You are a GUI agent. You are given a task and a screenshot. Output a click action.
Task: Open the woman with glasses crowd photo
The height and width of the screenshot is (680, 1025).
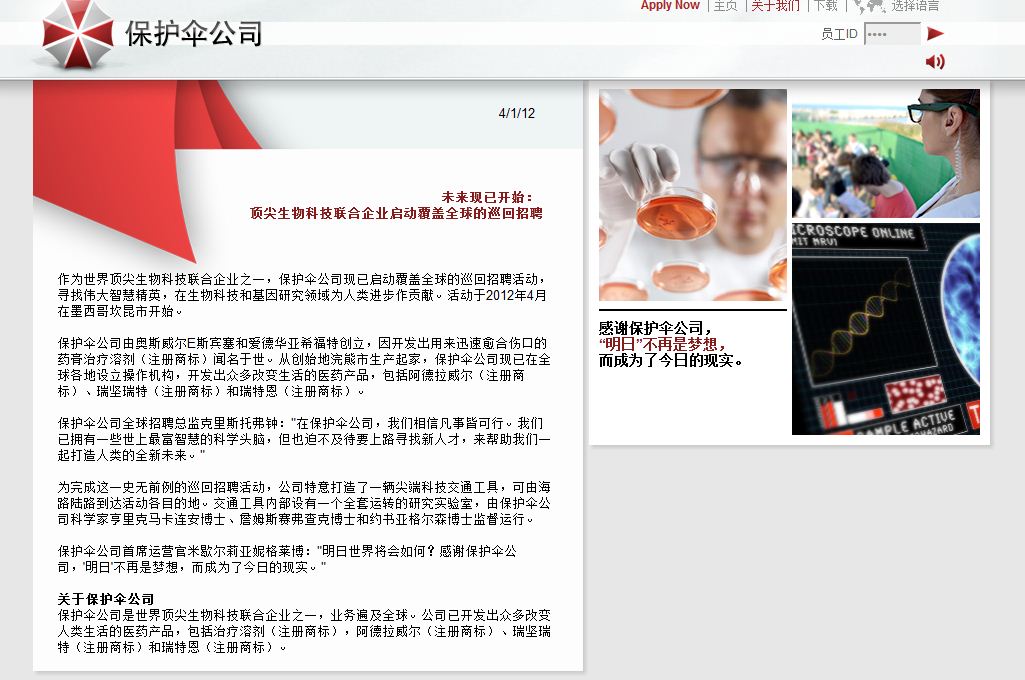pyautogui.click(x=885, y=153)
